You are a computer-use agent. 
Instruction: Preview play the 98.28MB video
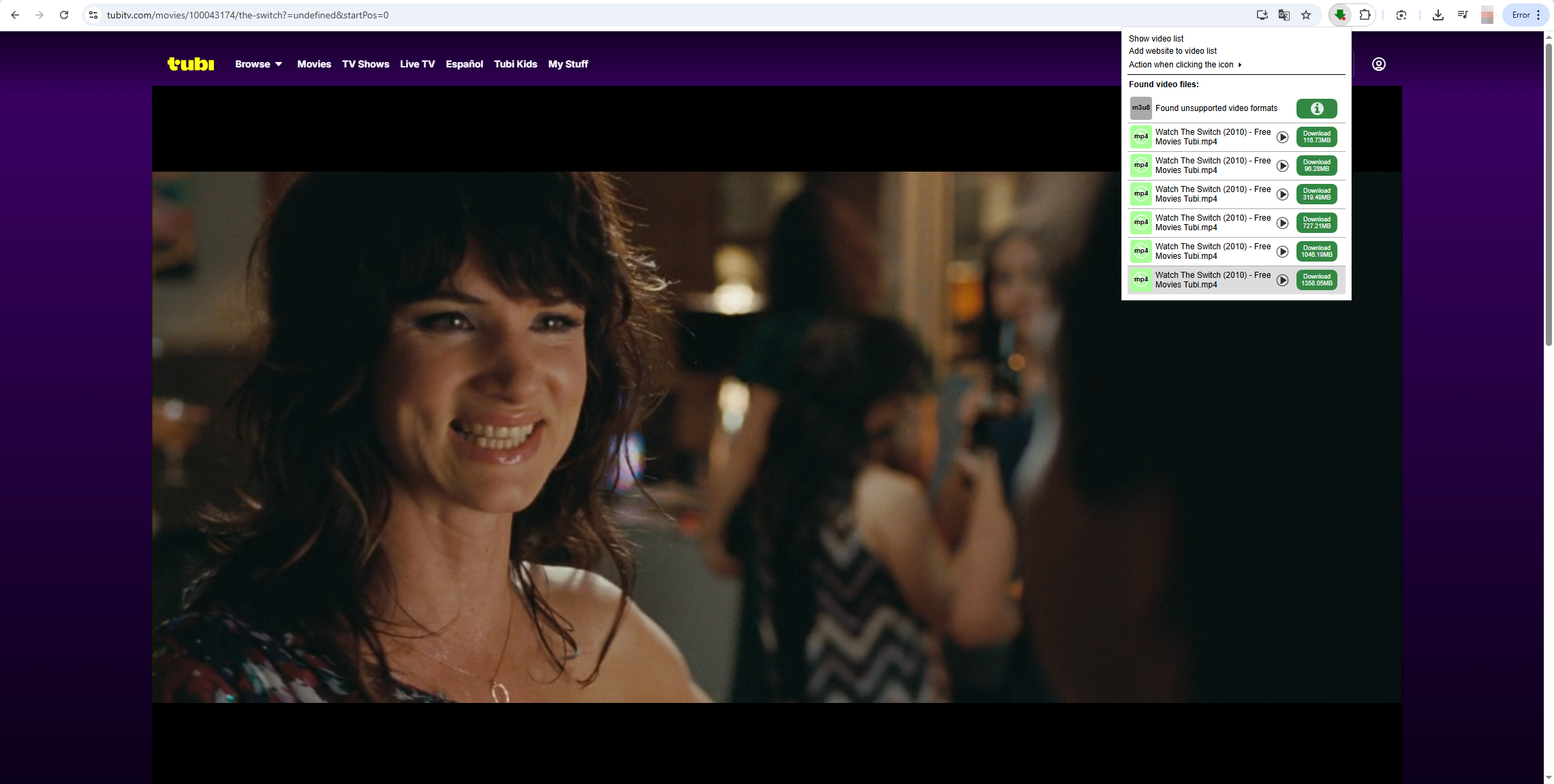coord(1282,166)
